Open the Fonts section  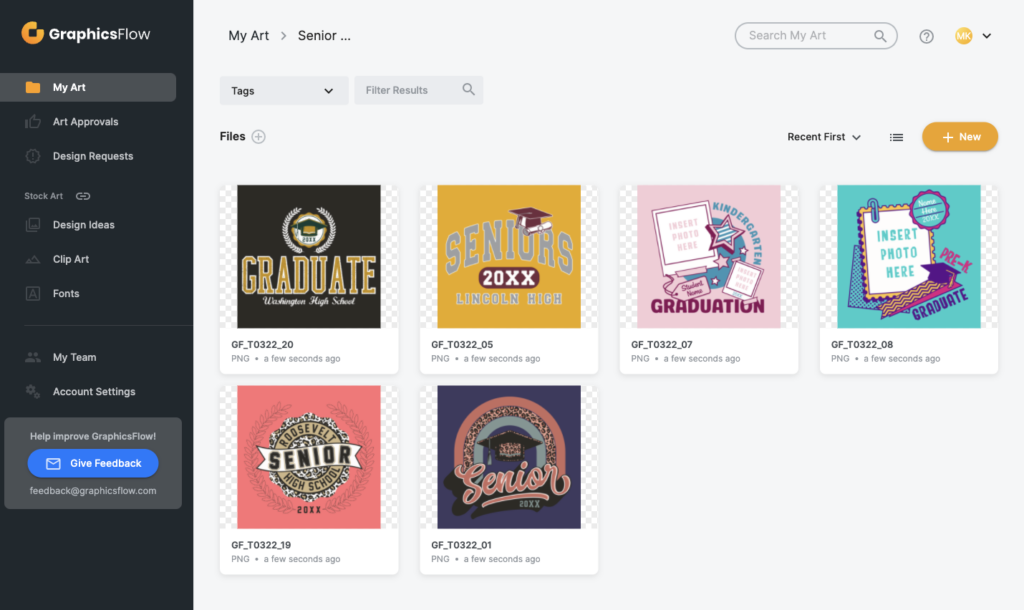(66, 294)
